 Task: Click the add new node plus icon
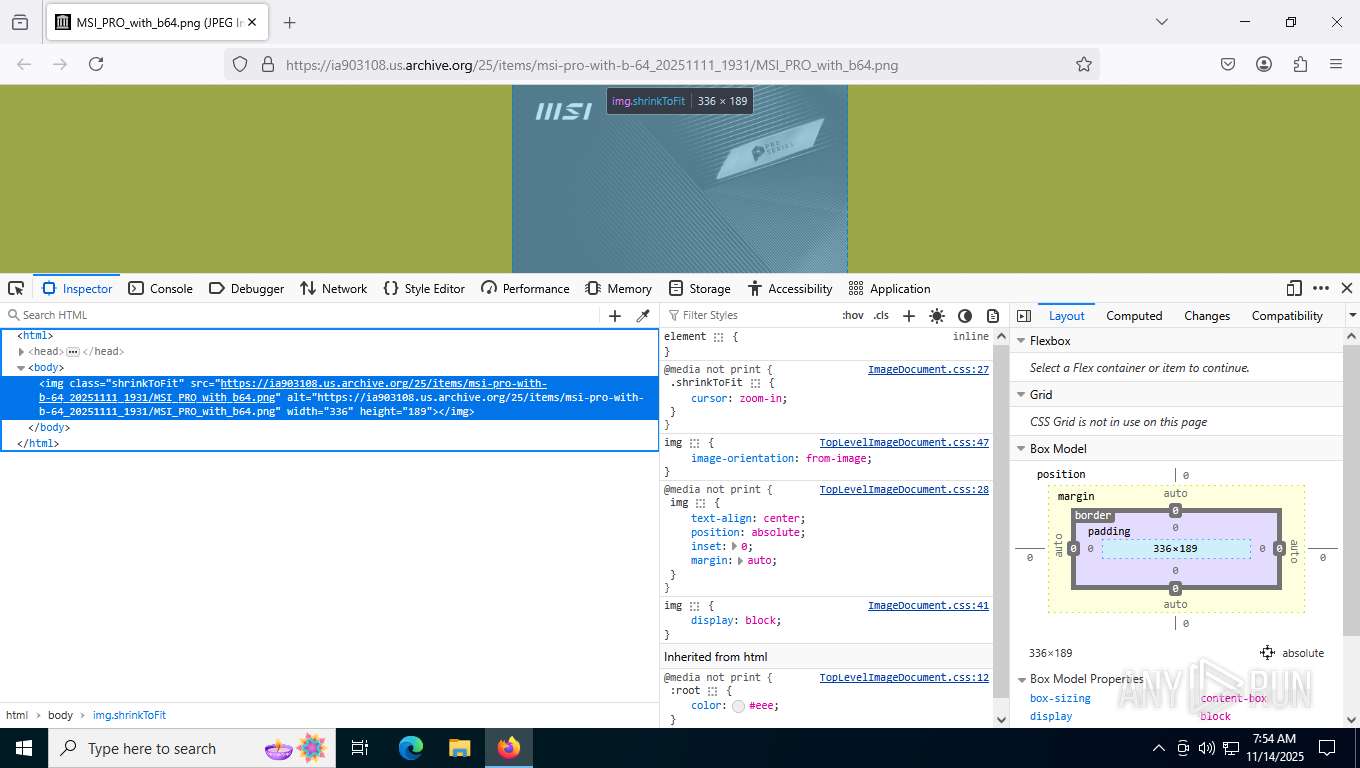point(615,315)
